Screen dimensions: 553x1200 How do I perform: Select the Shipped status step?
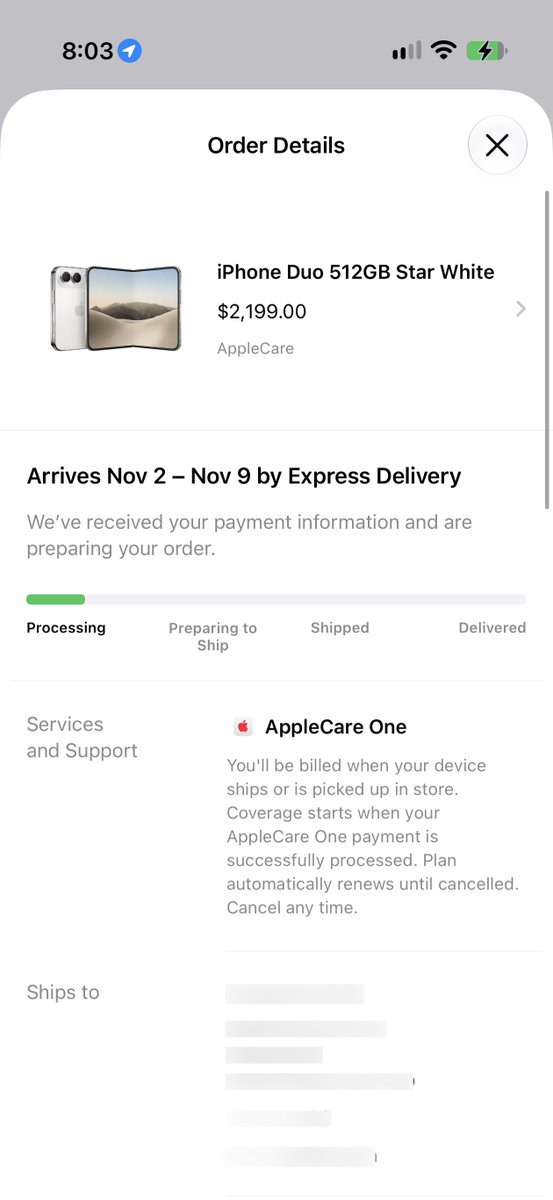340,628
